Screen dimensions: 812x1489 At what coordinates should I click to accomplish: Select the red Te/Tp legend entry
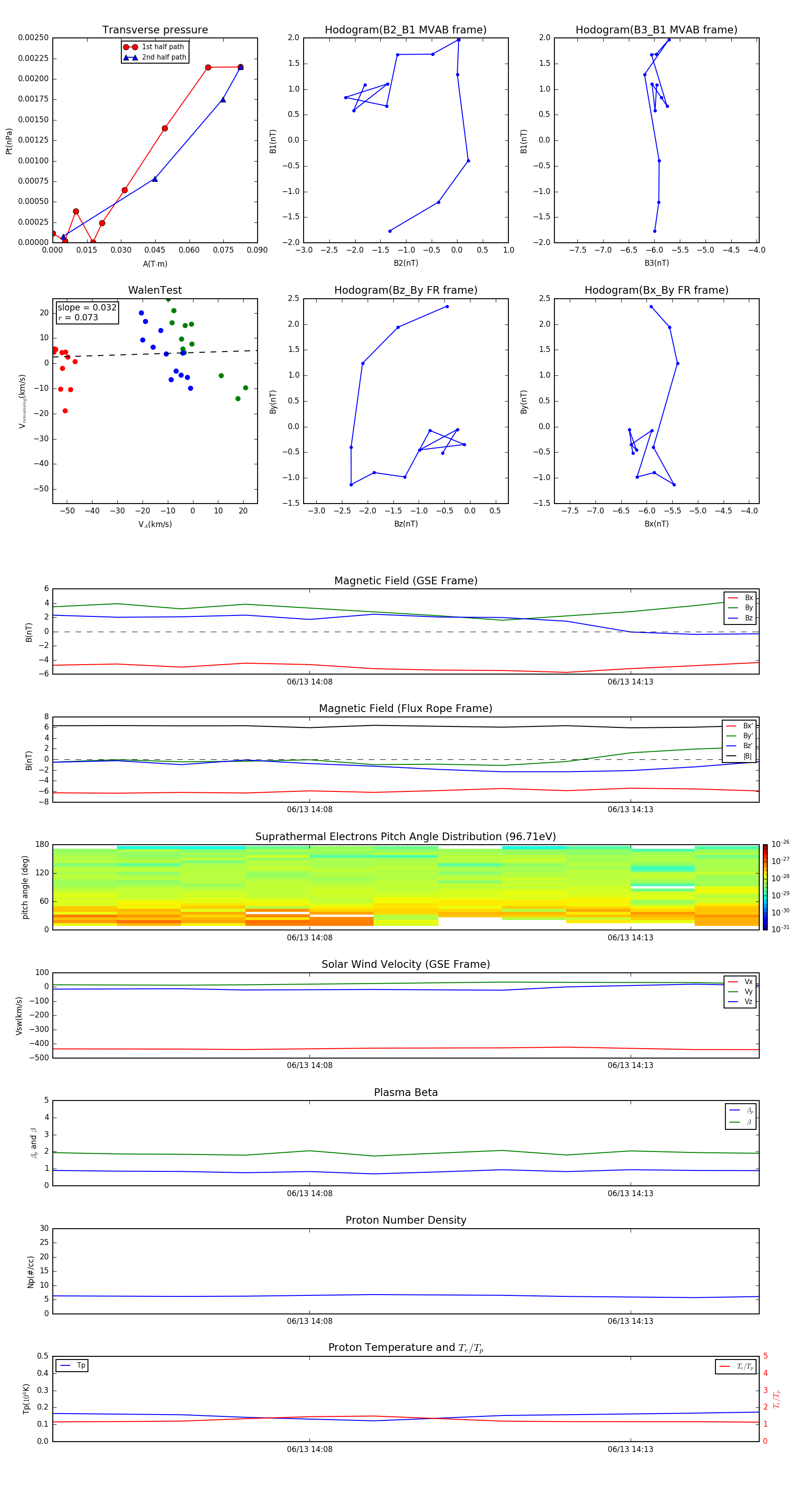736,1366
